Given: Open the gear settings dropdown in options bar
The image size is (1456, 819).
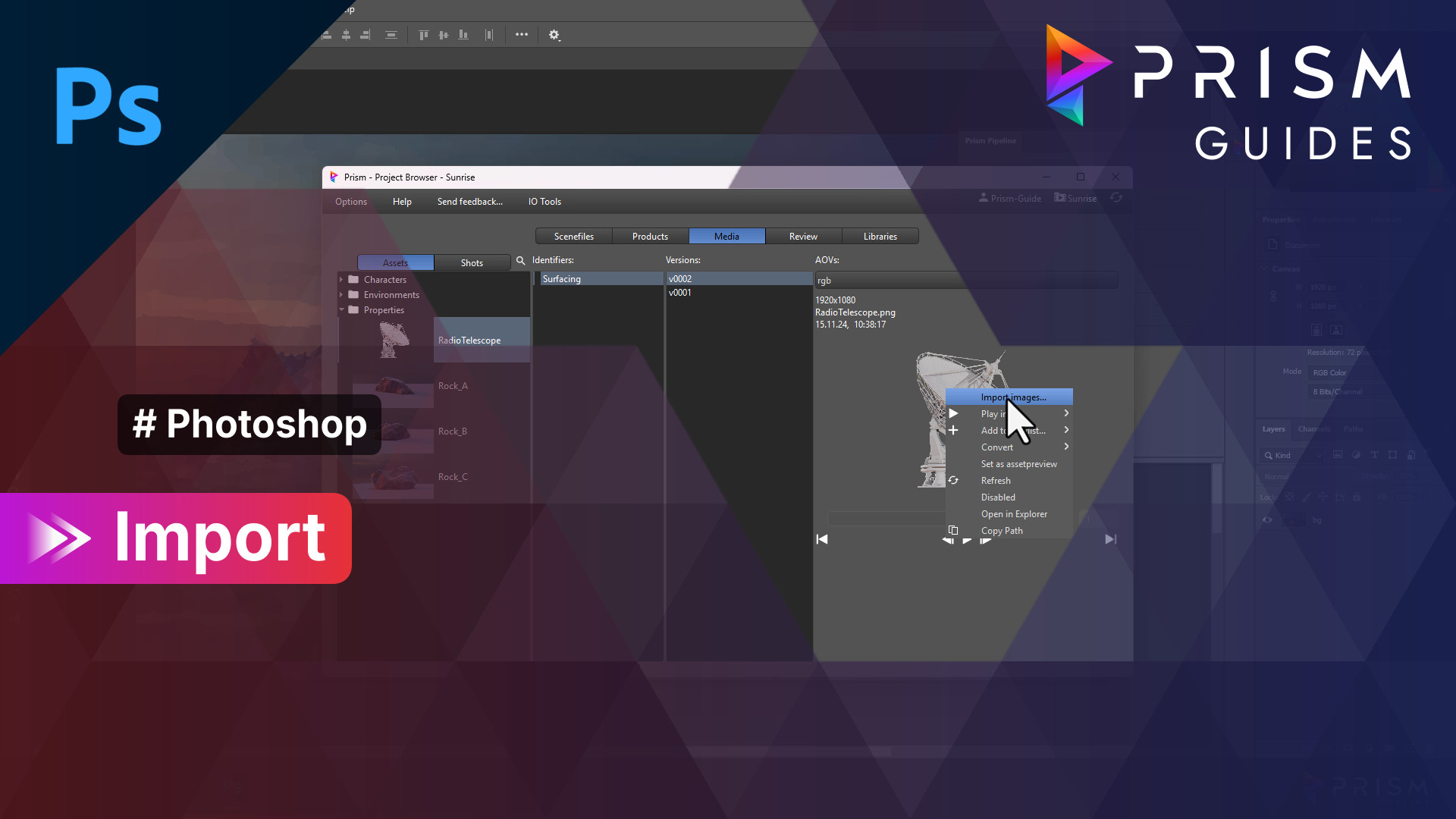Looking at the screenshot, I should tap(554, 35).
